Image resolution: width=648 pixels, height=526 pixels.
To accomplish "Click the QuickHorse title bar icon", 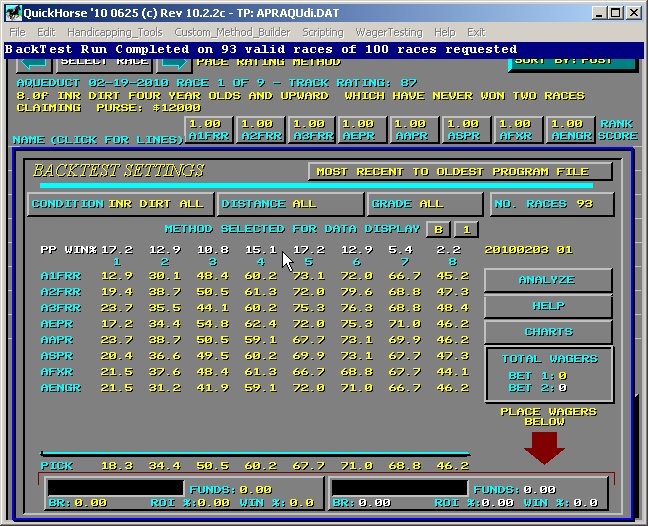I will tap(12, 12).
